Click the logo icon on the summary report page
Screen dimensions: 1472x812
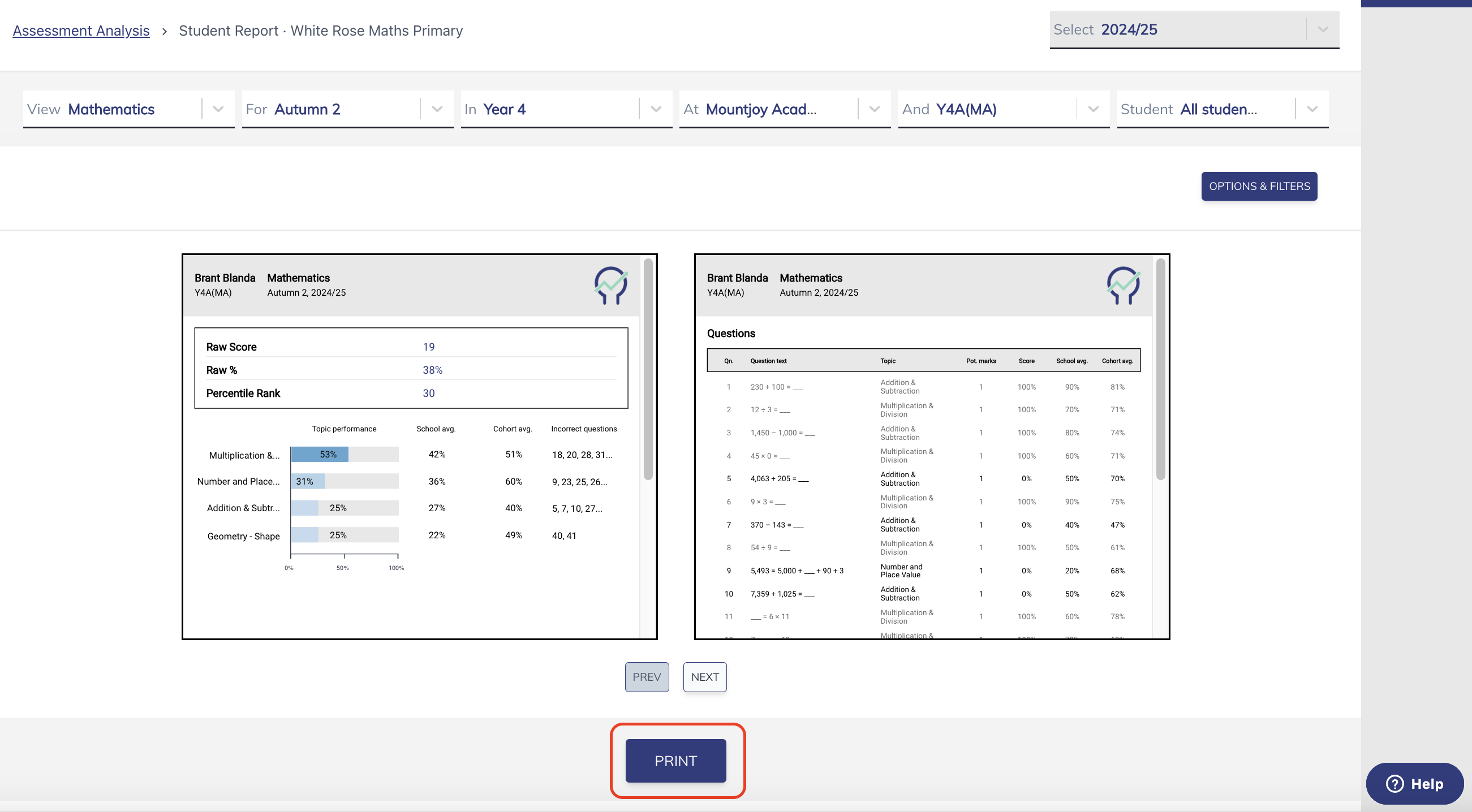click(x=611, y=285)
